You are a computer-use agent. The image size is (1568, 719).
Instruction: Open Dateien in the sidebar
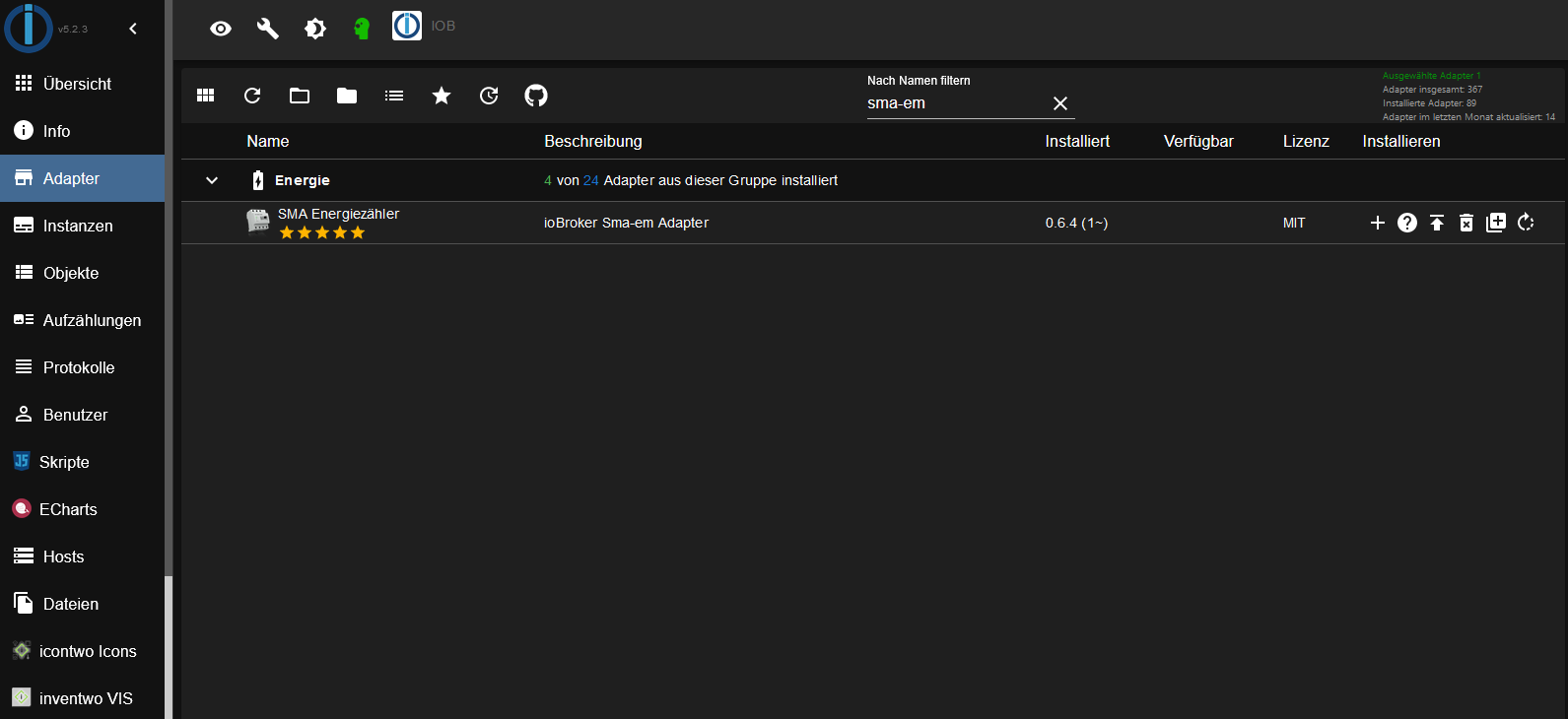(83, 604)
